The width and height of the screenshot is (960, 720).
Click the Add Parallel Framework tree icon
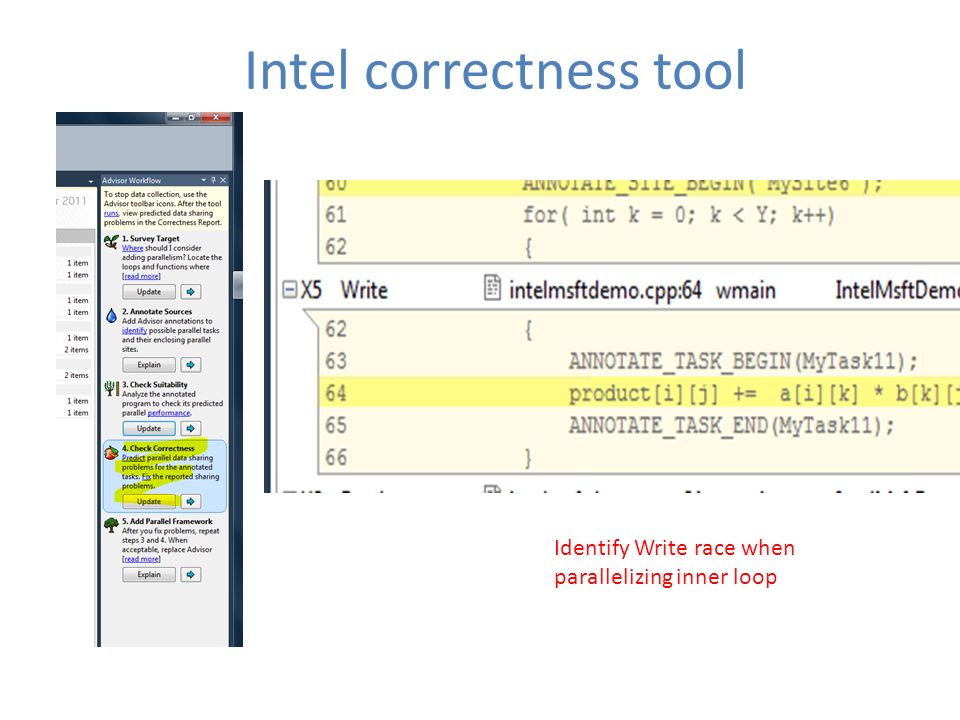tap(111, 525)
